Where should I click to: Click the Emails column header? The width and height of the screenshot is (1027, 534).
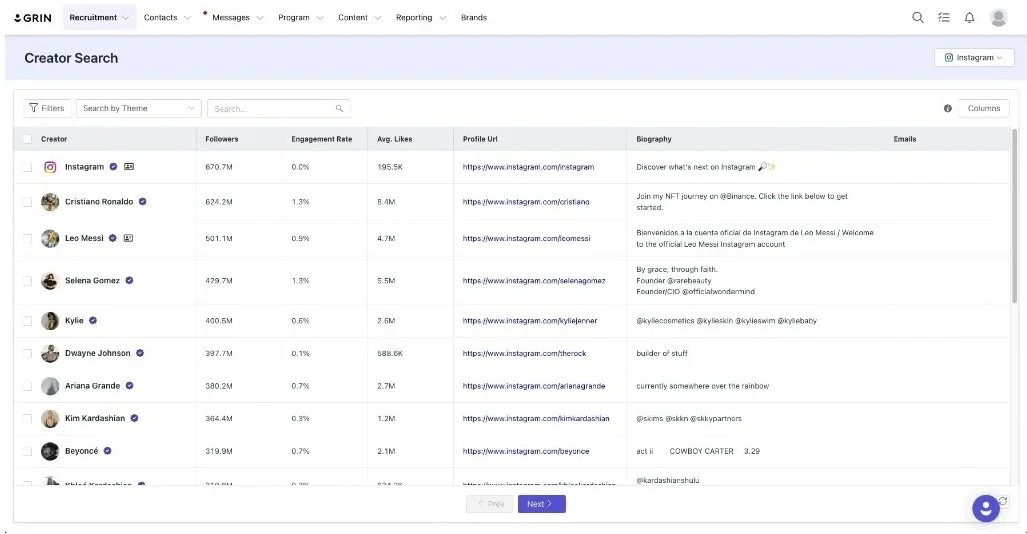tap(905, 139)
